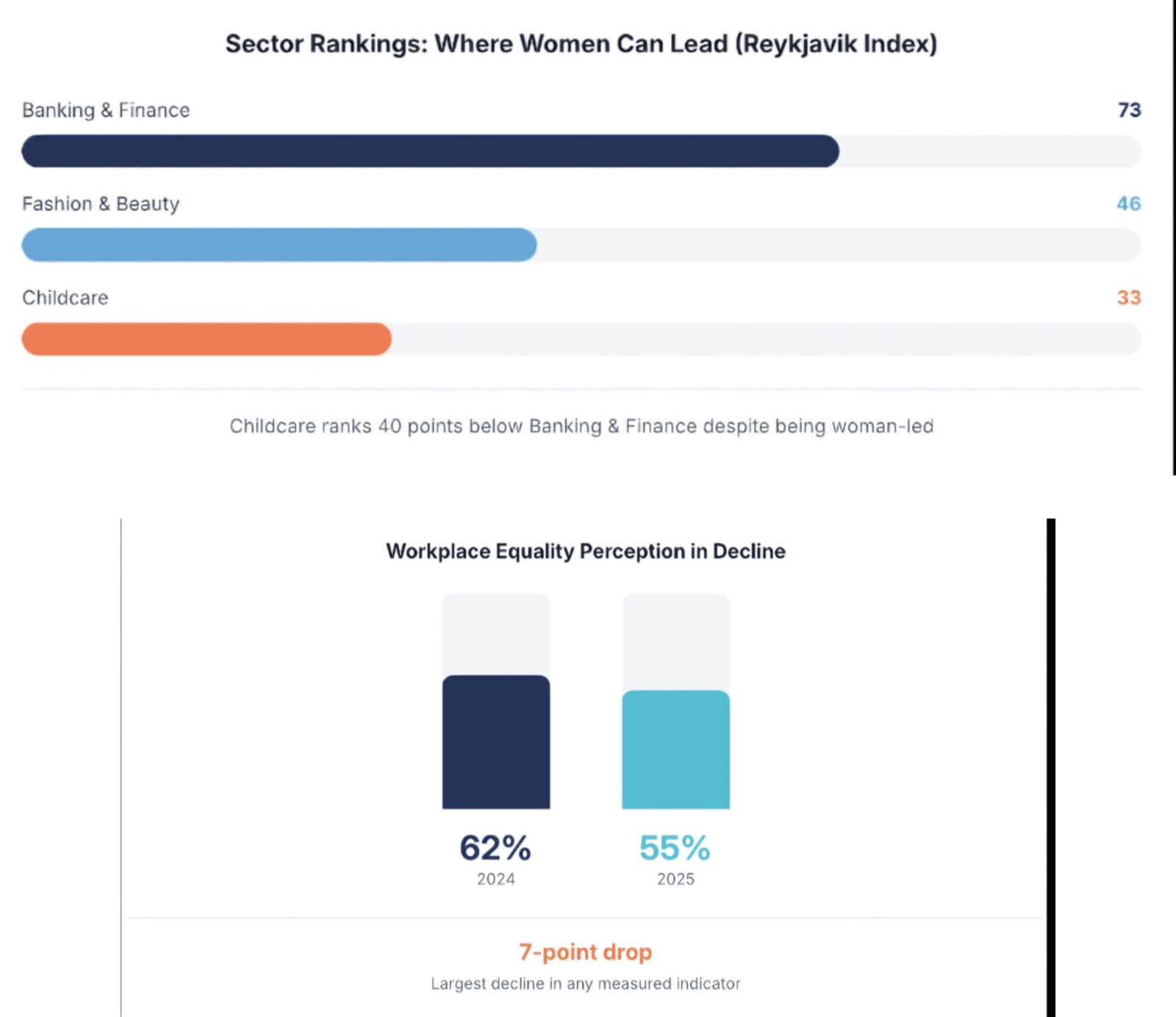The width and height of the screenshot is (1176, 1017).
Task: Click the 2024 year label
Action: [x=496, y=879]
